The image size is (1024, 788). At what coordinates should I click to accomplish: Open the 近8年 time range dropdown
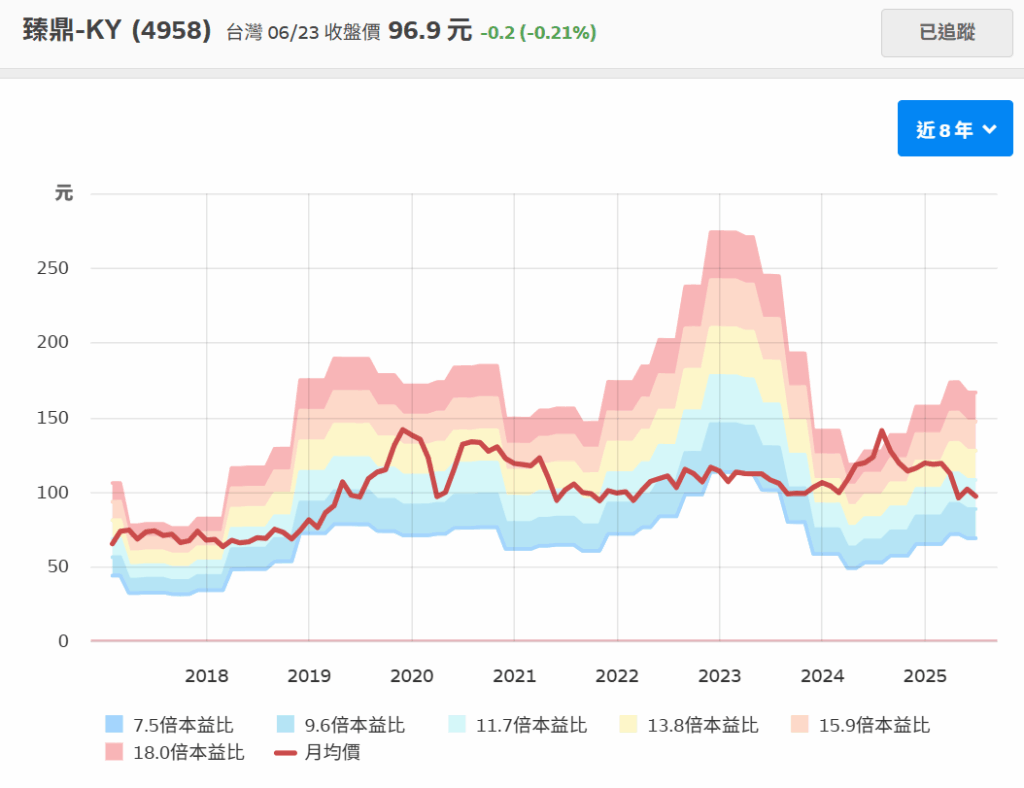(x=955, y=129)
